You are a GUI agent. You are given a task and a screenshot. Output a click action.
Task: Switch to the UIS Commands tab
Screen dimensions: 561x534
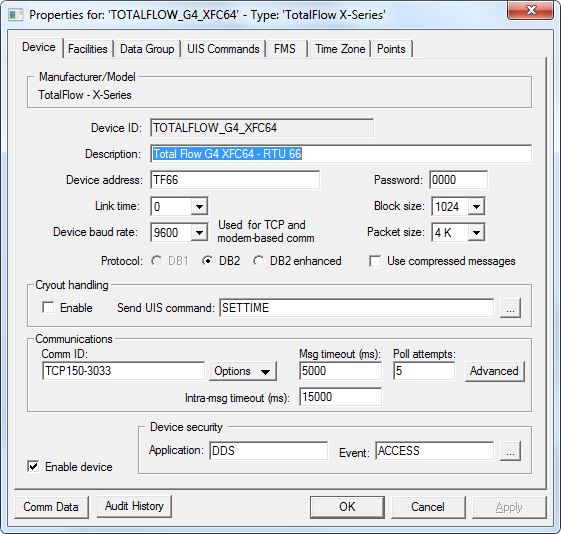click(223, 49)
